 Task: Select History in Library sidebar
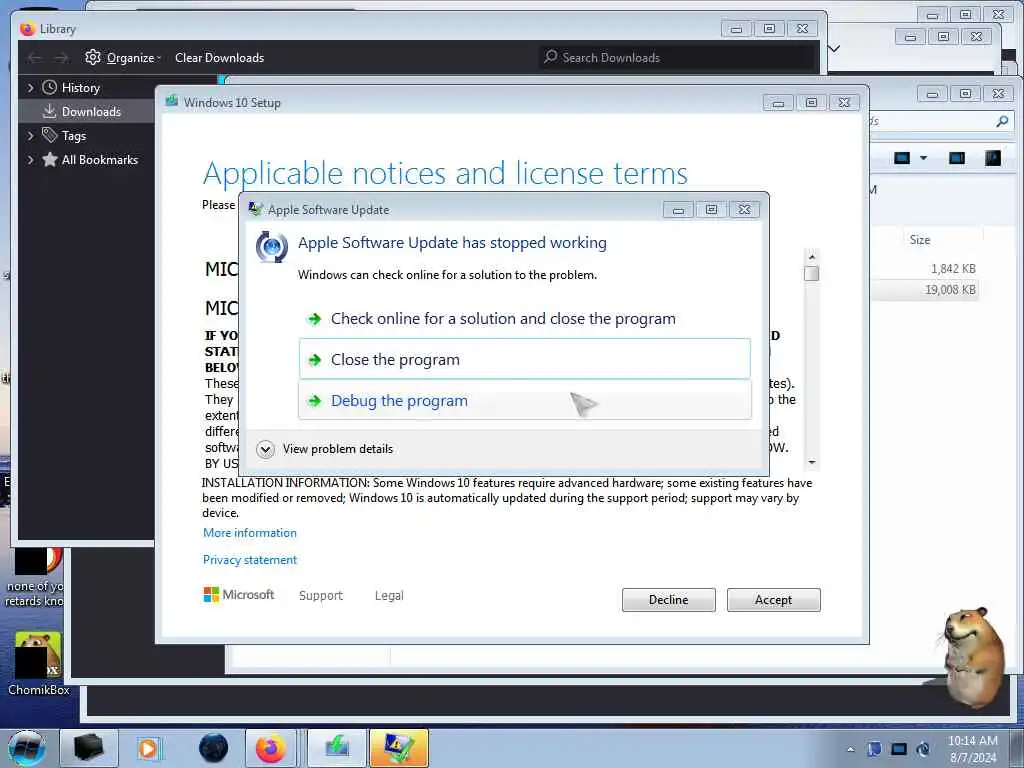(x=80, y=88)
